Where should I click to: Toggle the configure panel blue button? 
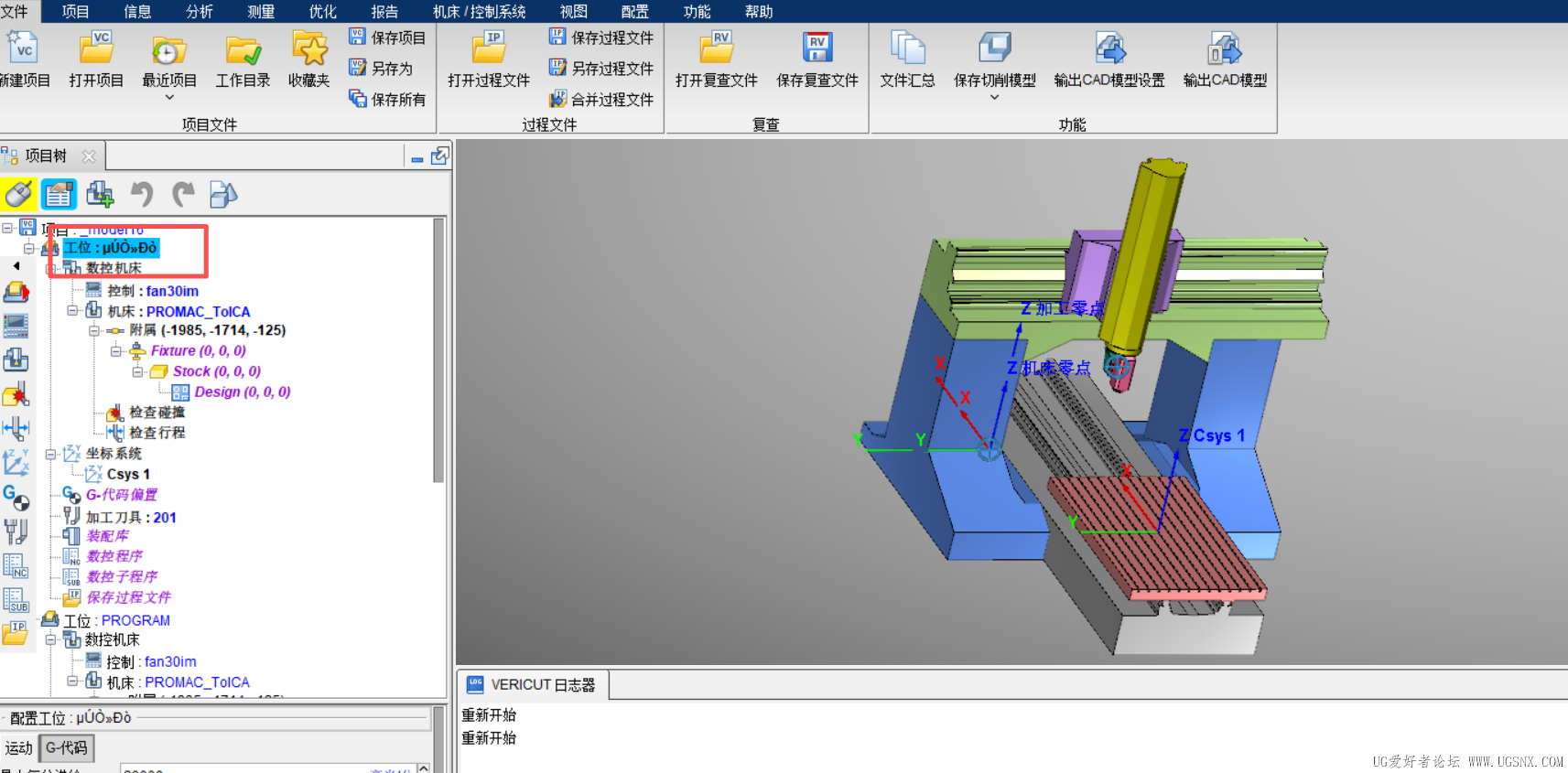click(59, 194)
